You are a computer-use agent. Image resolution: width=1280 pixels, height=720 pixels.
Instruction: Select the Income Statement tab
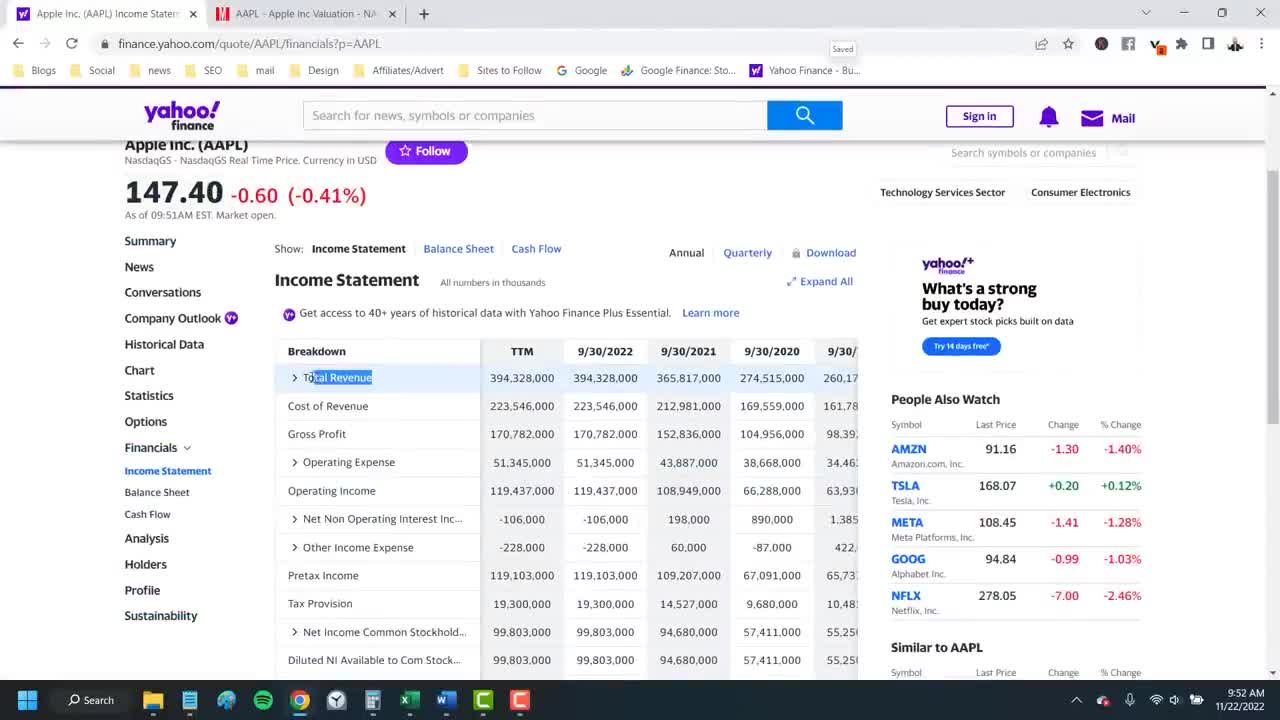[358, 249]
